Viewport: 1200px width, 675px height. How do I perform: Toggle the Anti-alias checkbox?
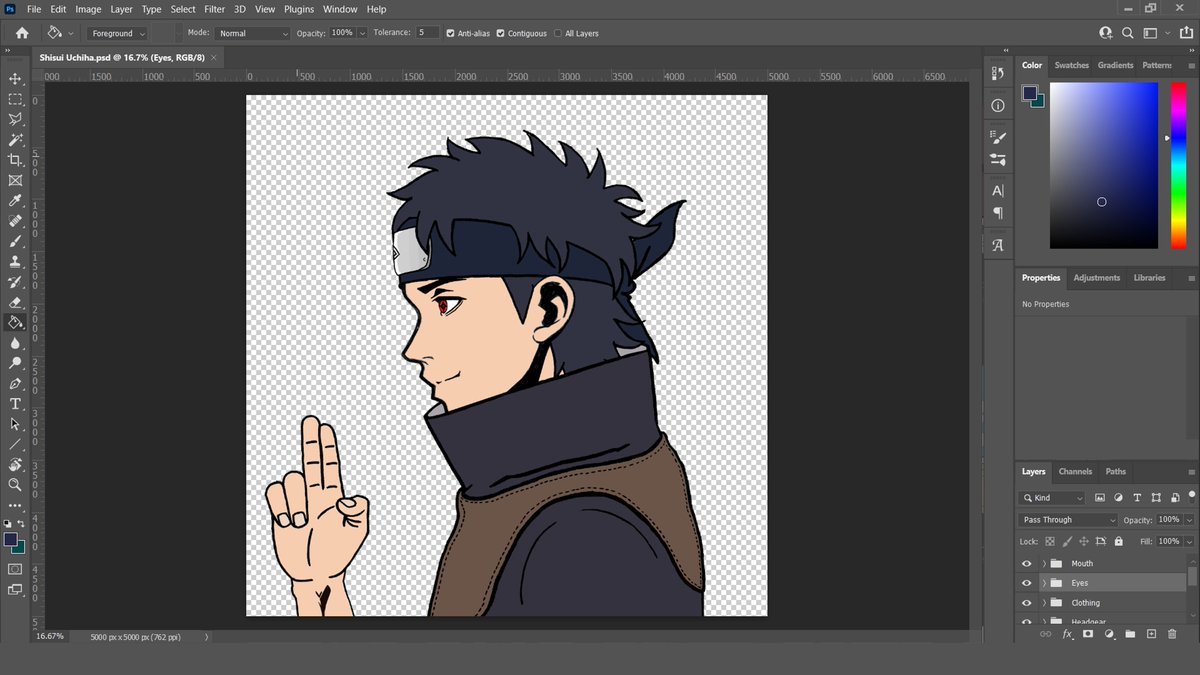click(x=450, y=33)
